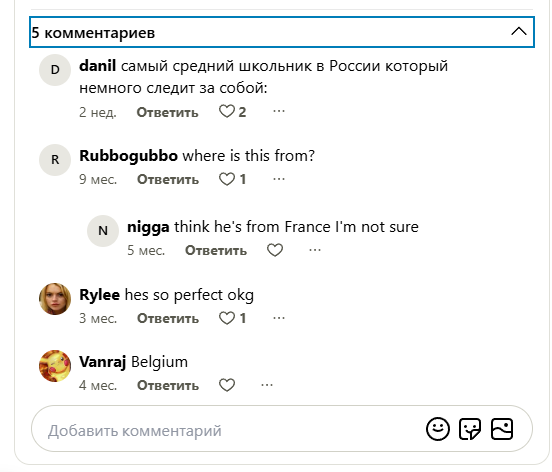Open more options on Rubbogubbo's comment
Image resolution: width=552 pixels, height=472 pixels.
[279, 179]
